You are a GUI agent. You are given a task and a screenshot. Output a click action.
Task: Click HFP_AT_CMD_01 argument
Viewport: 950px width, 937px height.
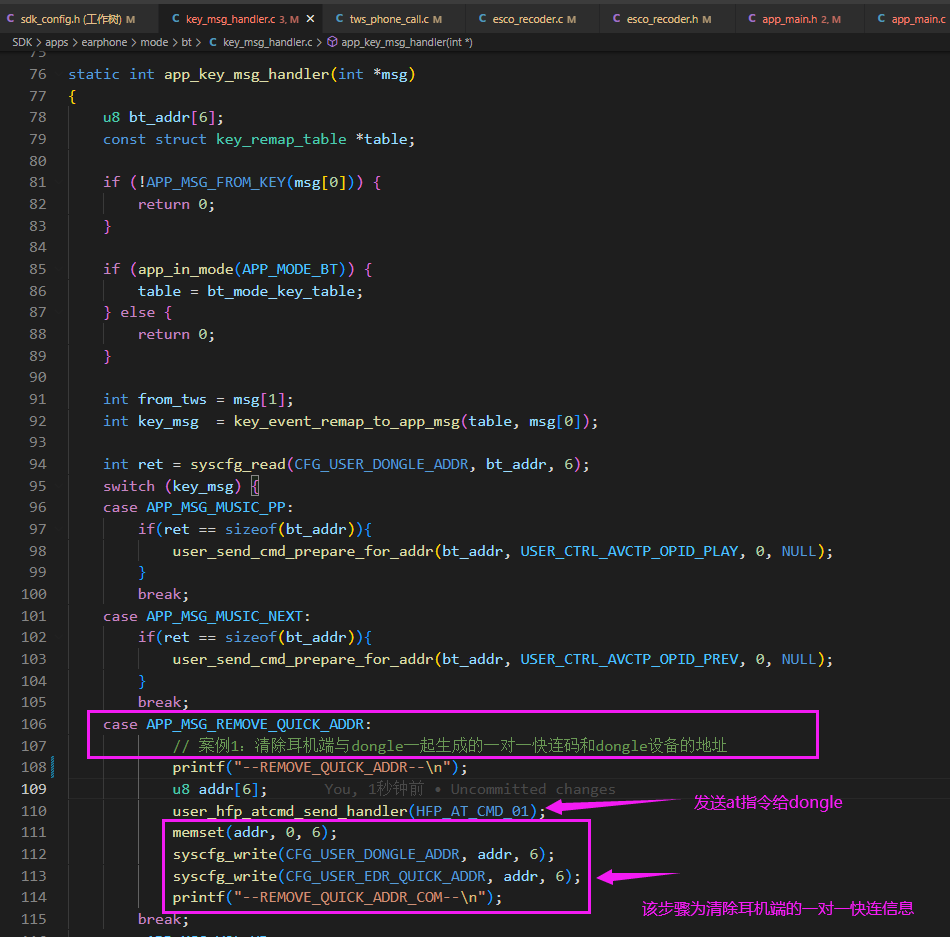point(472,811)
